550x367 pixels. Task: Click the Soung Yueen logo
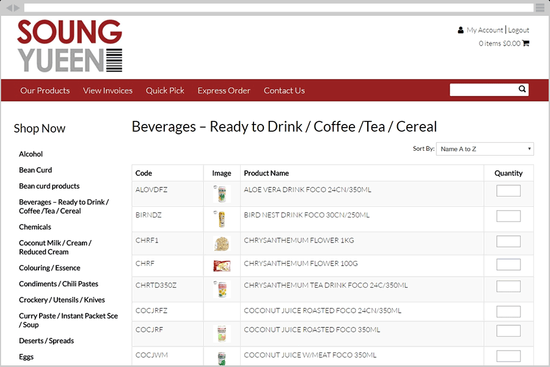(70, 46)
